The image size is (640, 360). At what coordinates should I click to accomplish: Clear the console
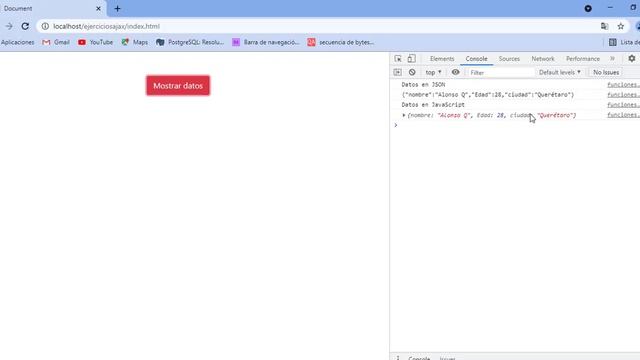coord(412,72)
